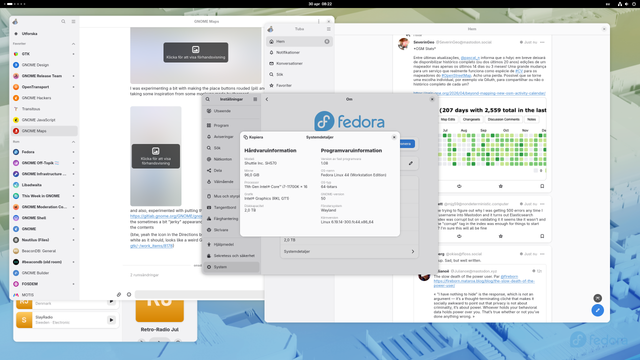The image size is (640, 360).
Task: Open Tuba account avatar icon
Action: (270, 29)
